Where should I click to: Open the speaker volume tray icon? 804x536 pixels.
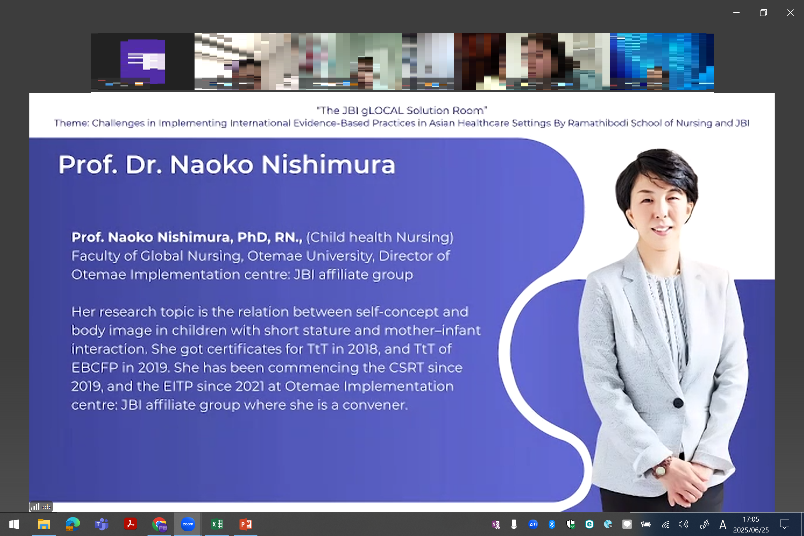point(684,524)
